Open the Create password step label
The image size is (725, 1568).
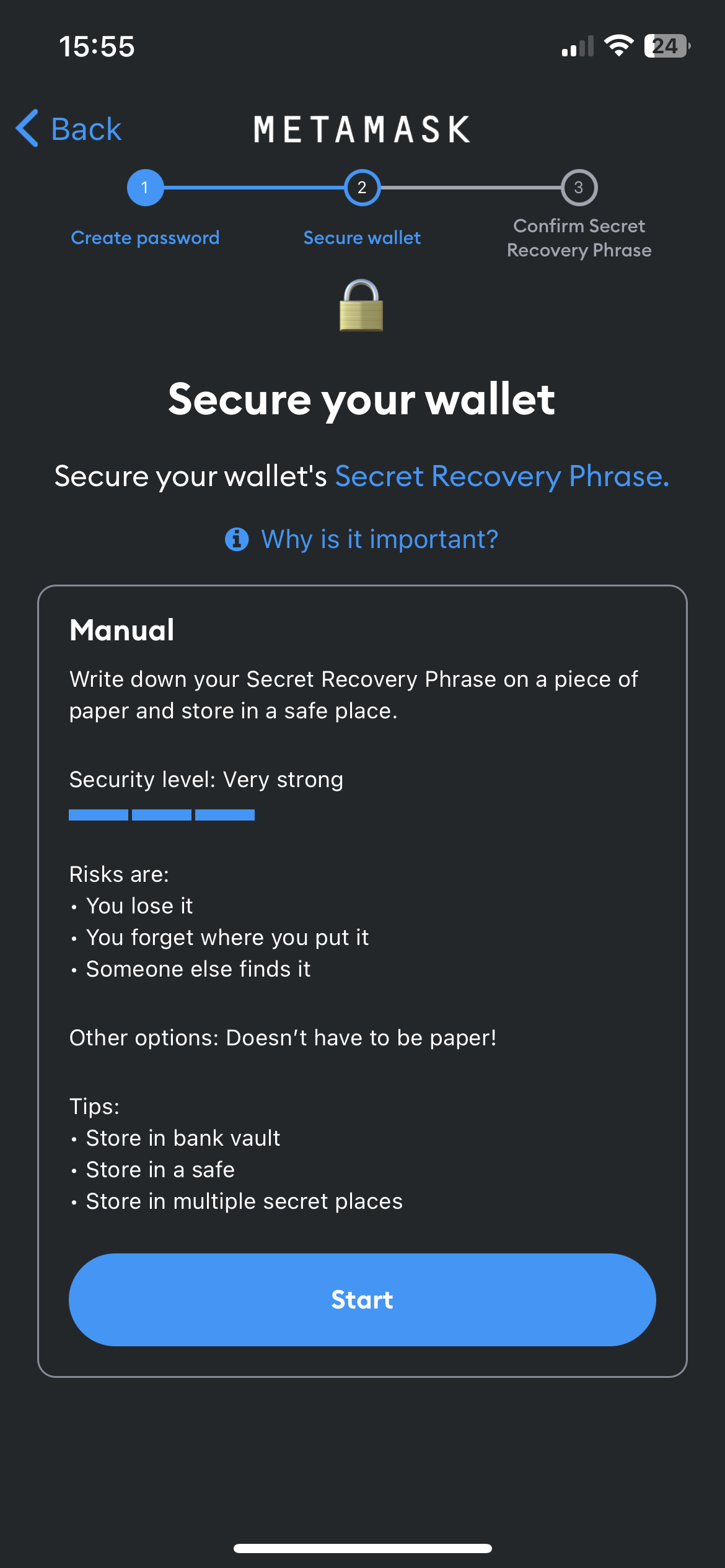click(x=145, y=238)
